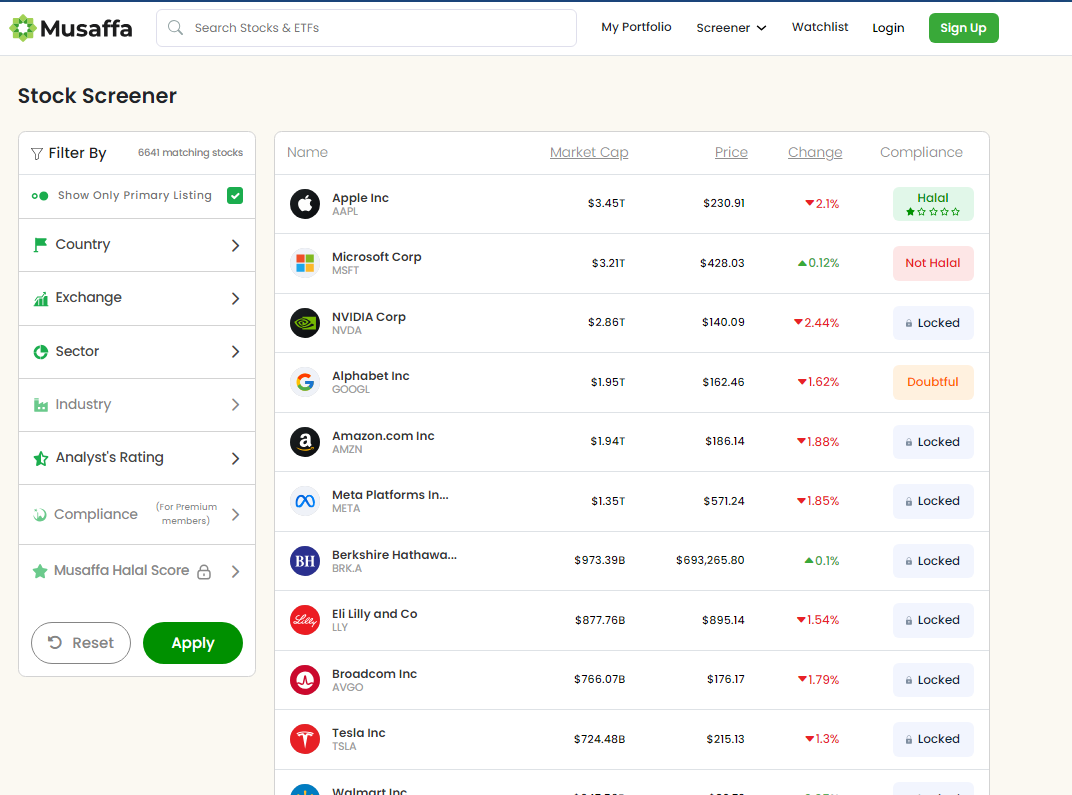
Task: Click Meta Platforms market cap $1.35T
Action: [x=608, y=501]
